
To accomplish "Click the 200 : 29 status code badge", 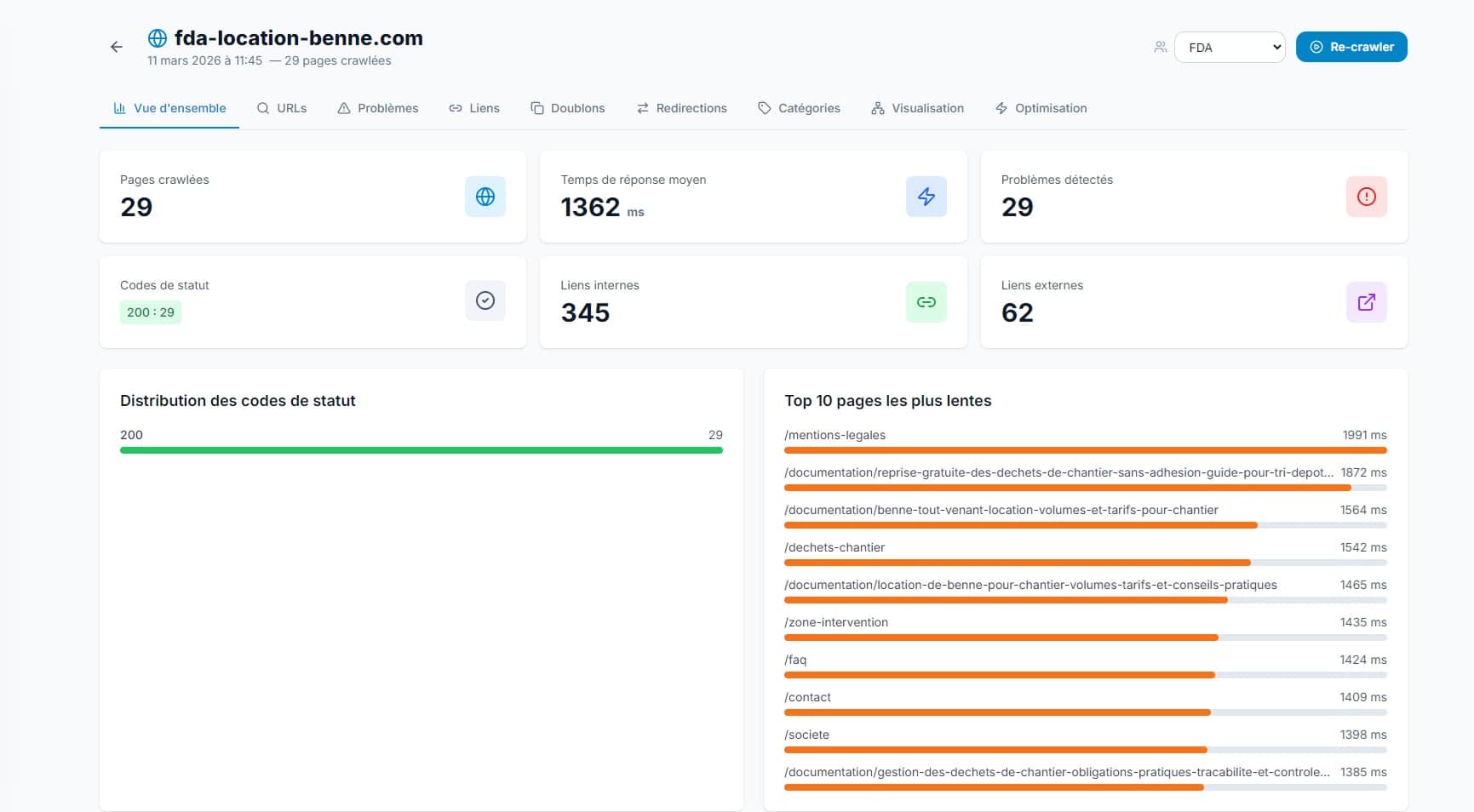I will (x=150, y=312).
